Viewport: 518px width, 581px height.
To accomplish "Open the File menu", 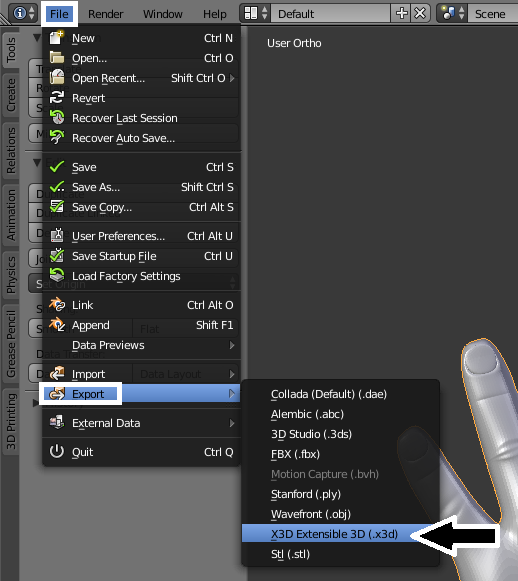I will click(x=59, y=14).
